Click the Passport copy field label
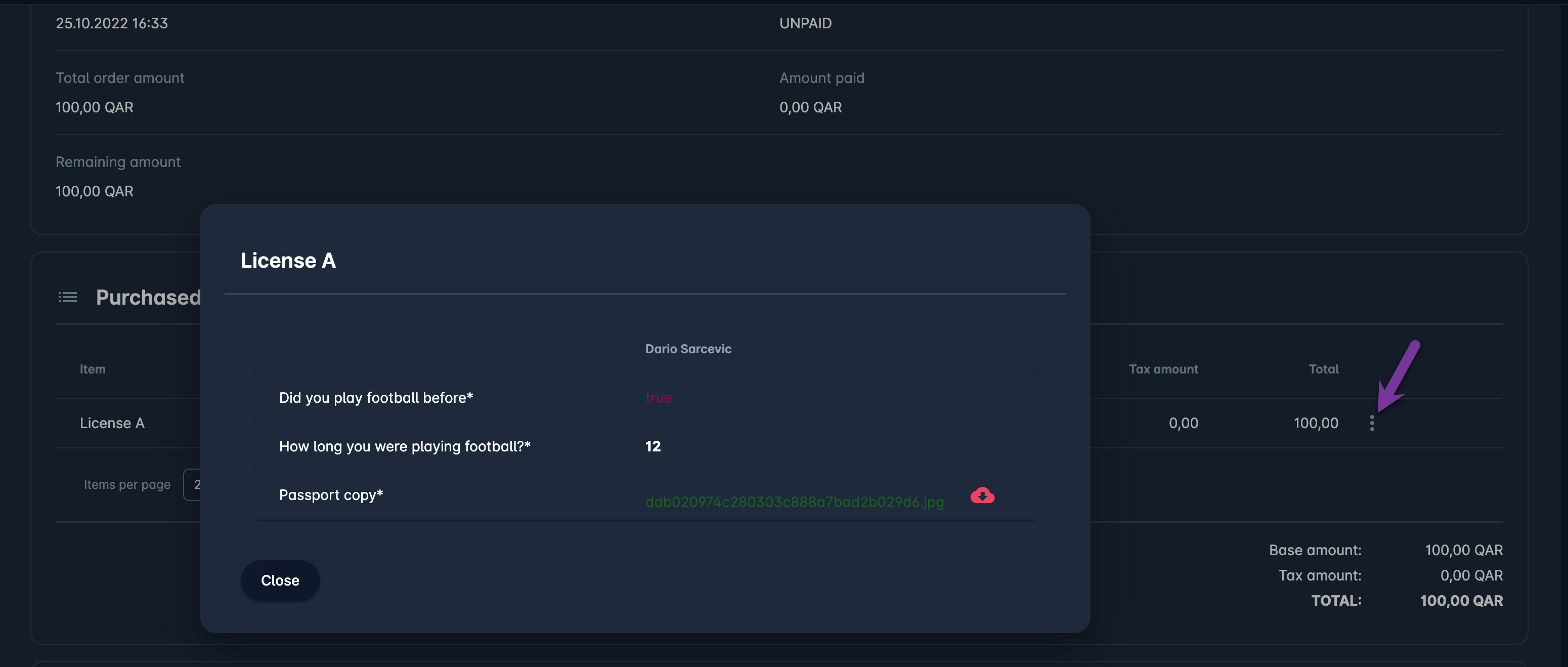Image resolution: width=1568 pixels, height=667 pixels. [330, 494]
